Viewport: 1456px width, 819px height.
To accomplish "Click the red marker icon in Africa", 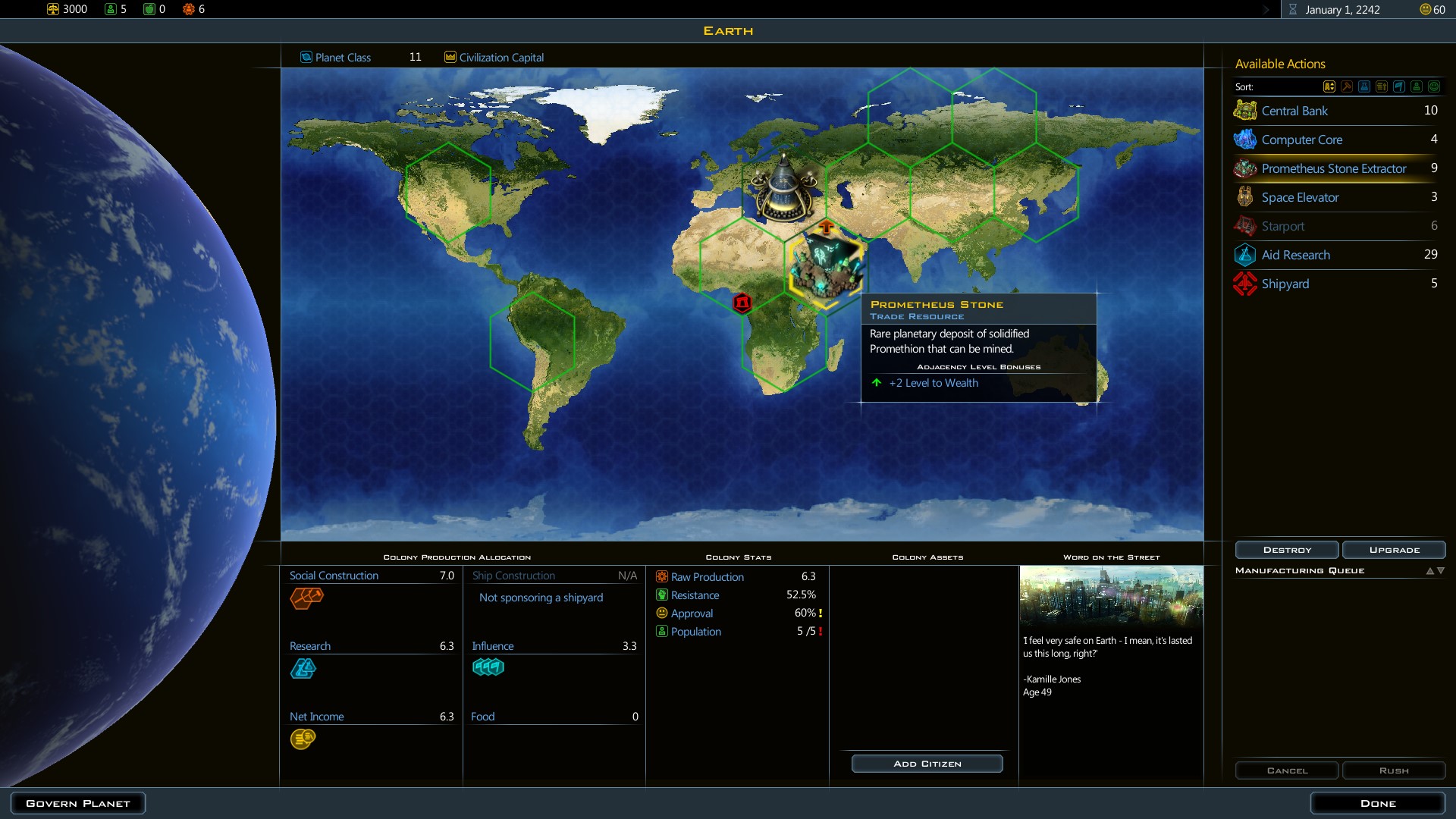I will coord(742,303).
